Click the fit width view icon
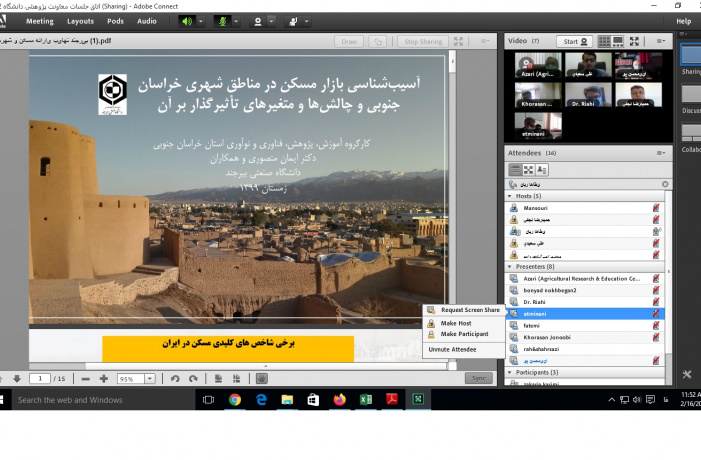 pyautogui.click(x=236, y=379)
